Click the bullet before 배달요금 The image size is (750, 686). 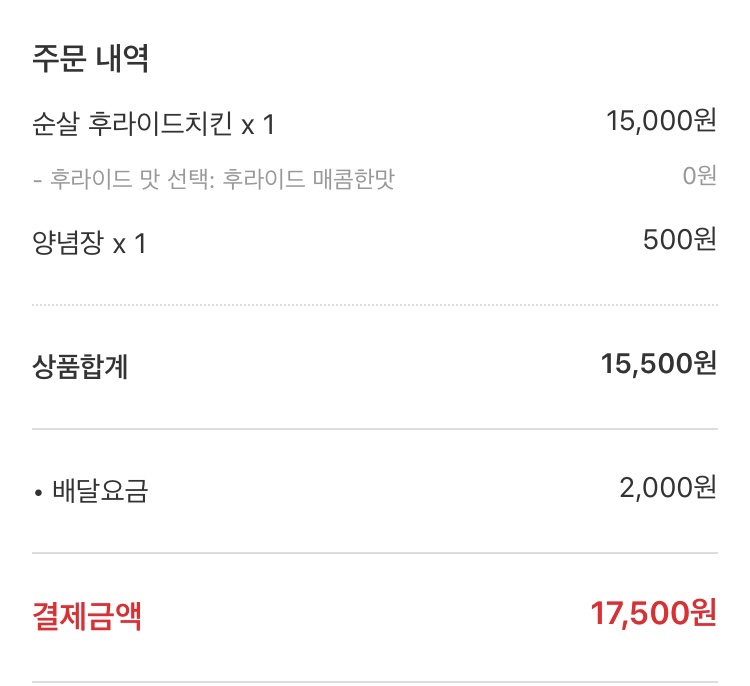pos(38,493)
